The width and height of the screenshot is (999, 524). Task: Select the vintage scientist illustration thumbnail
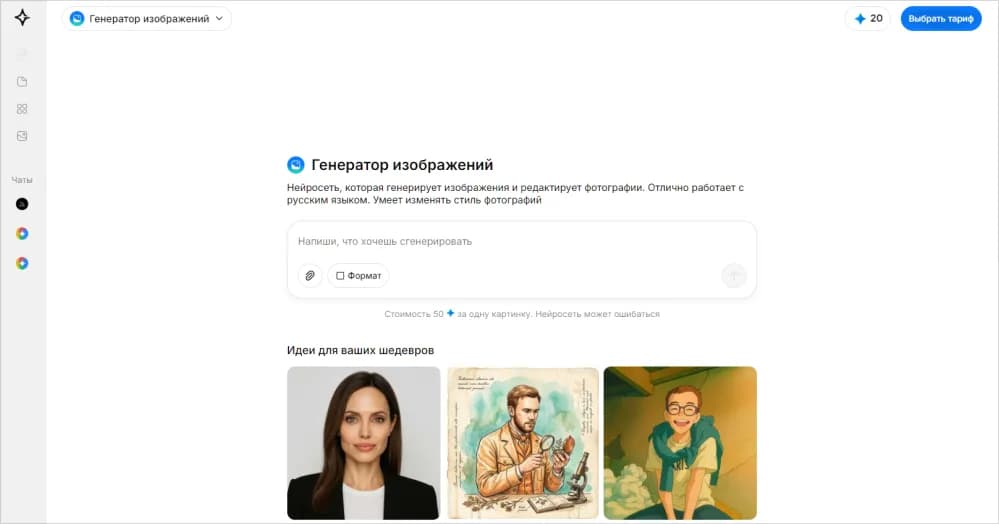522,443
